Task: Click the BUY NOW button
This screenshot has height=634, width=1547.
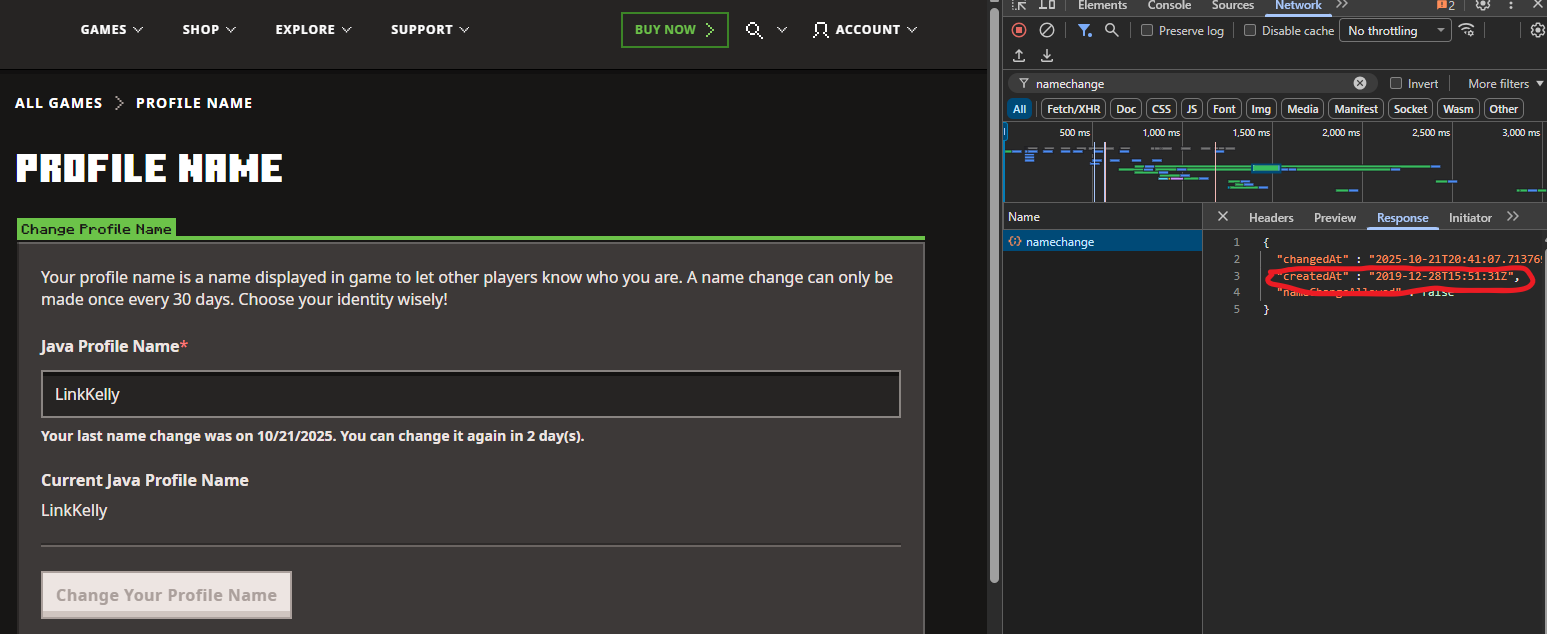Action: [675, 30]
